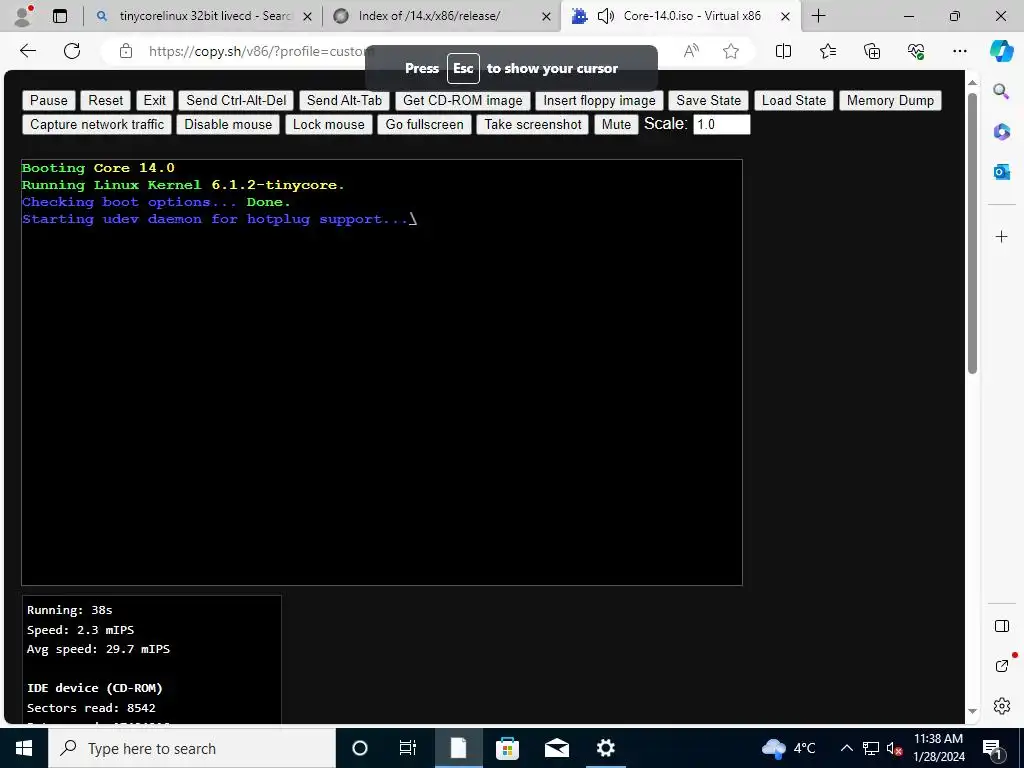Image resolution: width=1024 pixels, height=768 pixels.
Task: Click inside the emulator screen
Action: coord(382,372)
